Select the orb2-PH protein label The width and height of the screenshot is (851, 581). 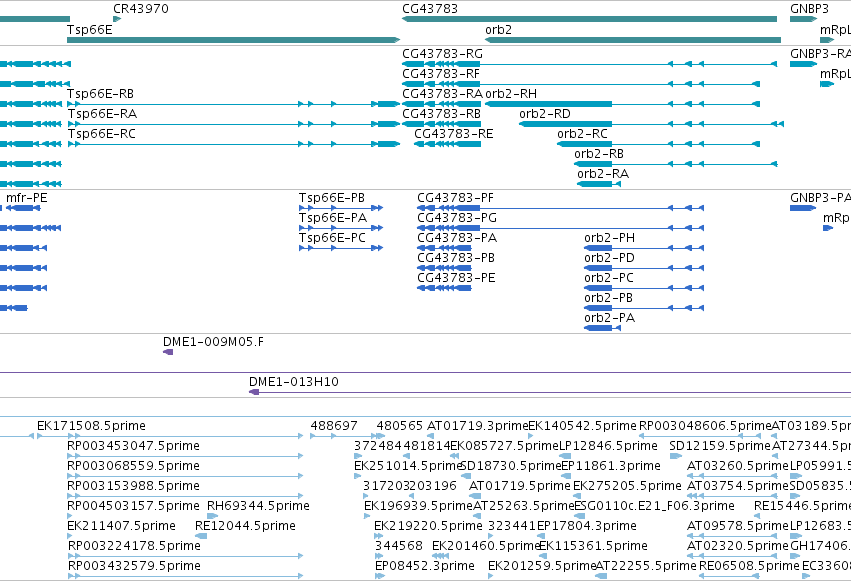click(x=609, y=238)
